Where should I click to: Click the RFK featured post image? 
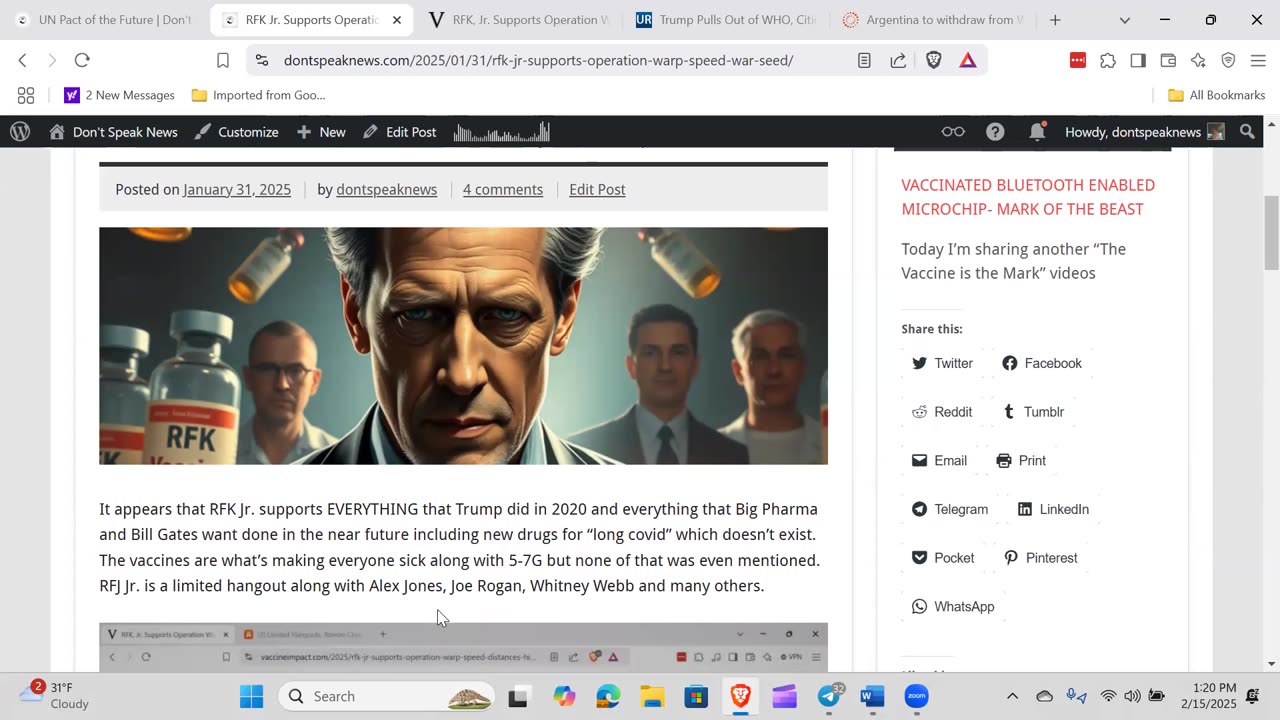tap(463, 346)
